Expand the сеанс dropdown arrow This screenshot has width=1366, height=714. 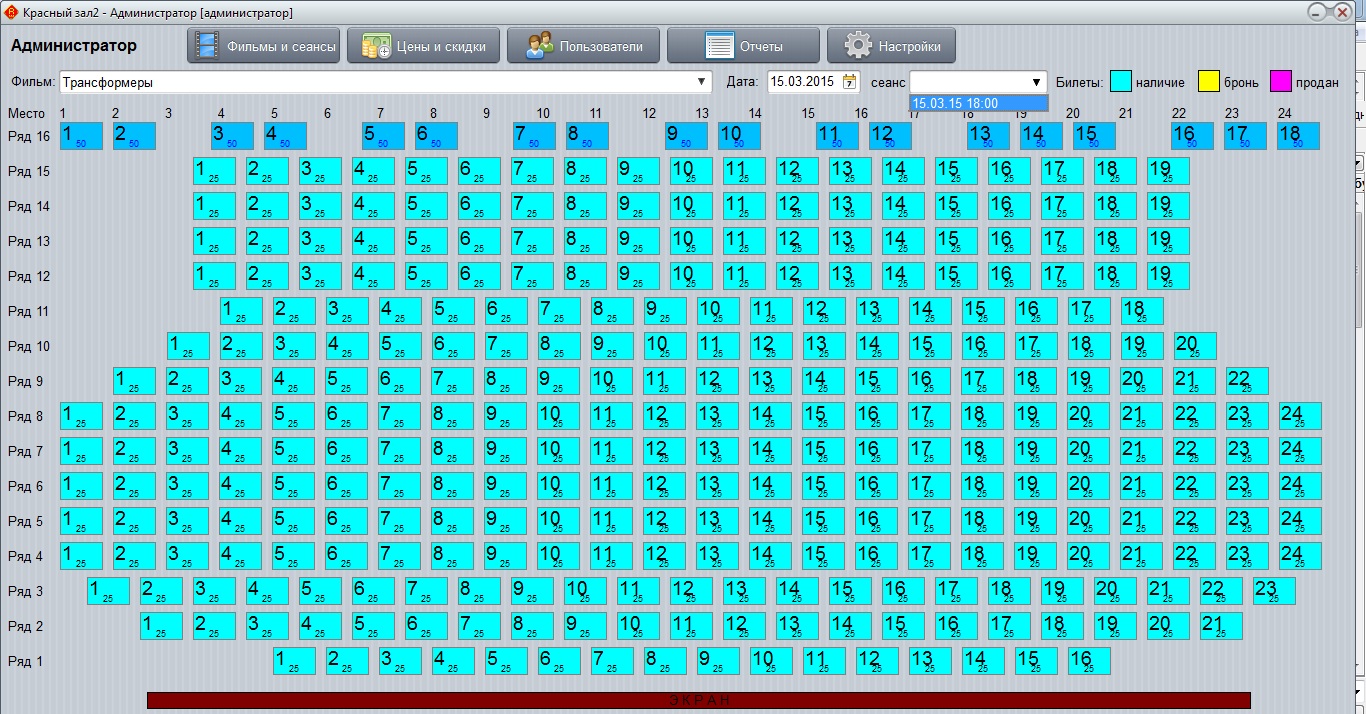tap(1036, 82)
